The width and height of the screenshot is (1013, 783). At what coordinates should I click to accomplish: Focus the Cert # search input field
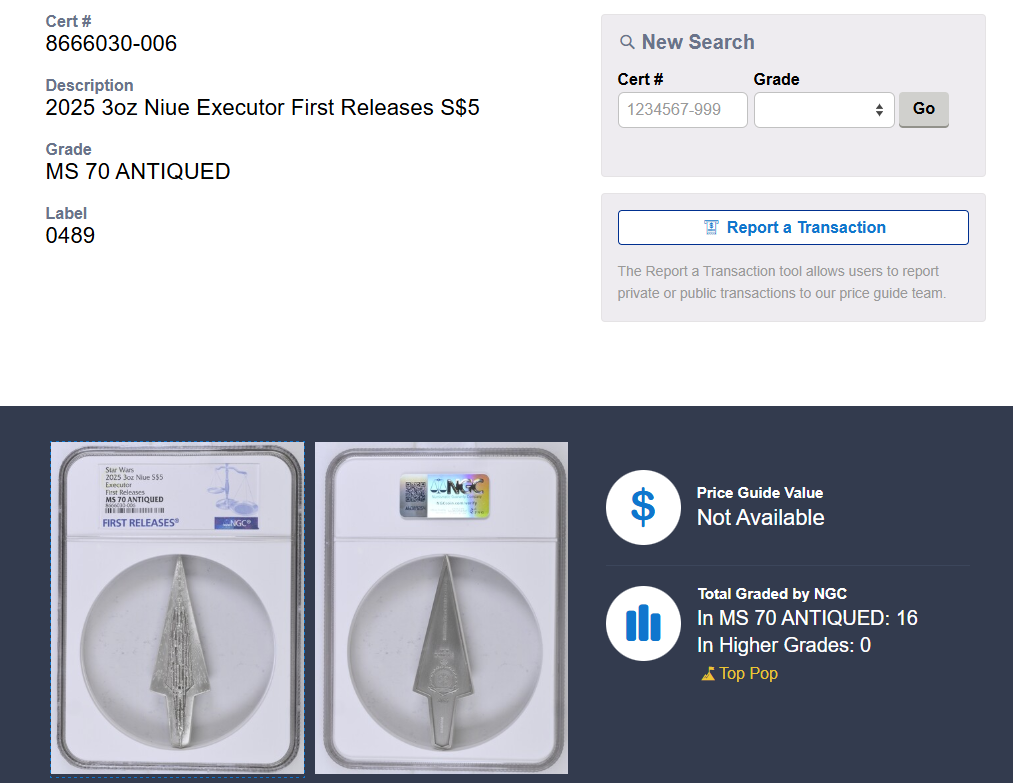[x=682, y=110]
